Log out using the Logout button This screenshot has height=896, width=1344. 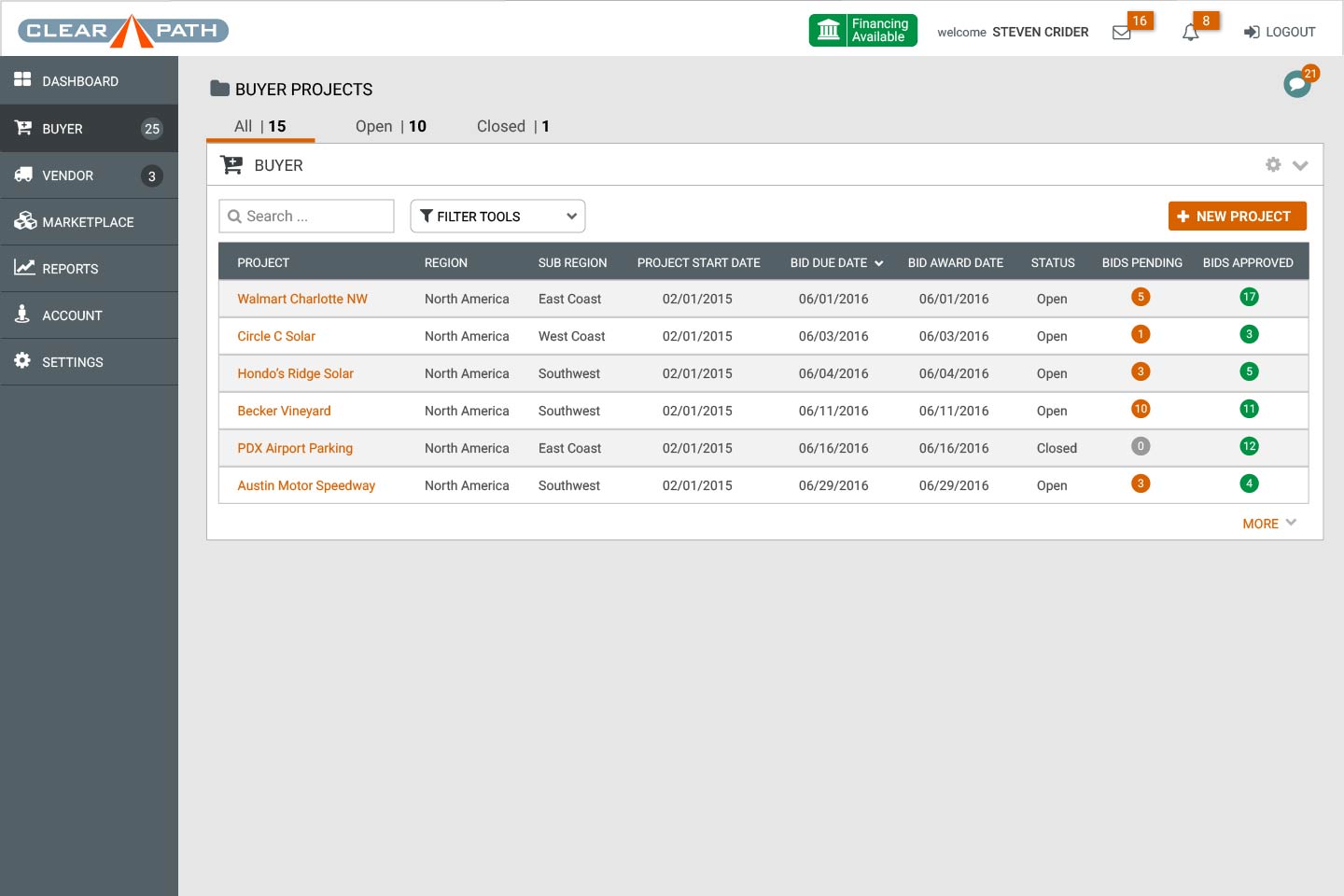1280,33
